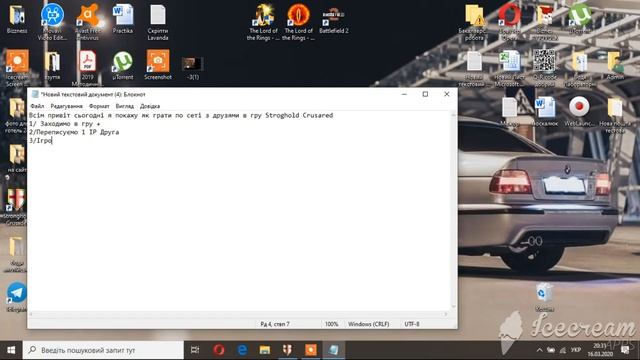Switch to Stronghold shield app on taskbar
The width and height of the screenshot is (640, 360).
[288, 350]
